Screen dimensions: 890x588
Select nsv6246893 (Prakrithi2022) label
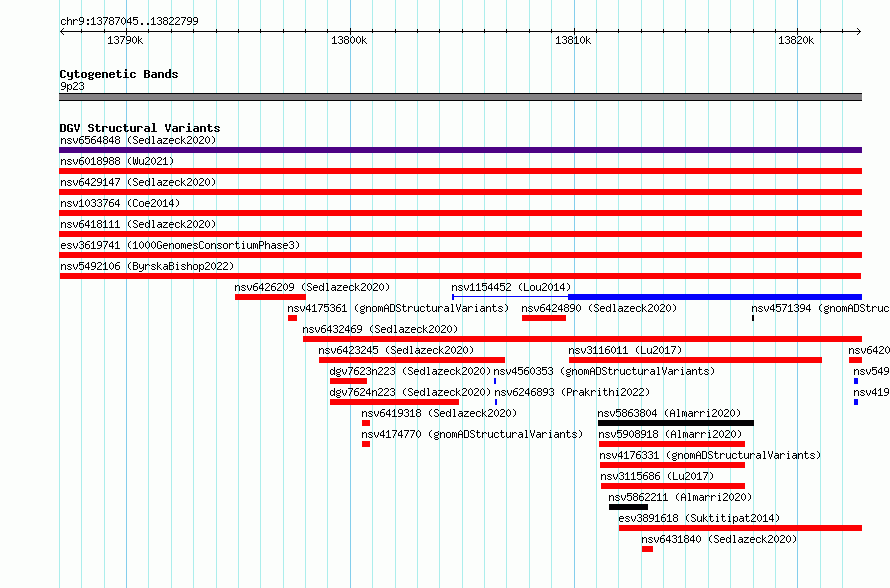point(572,392)
